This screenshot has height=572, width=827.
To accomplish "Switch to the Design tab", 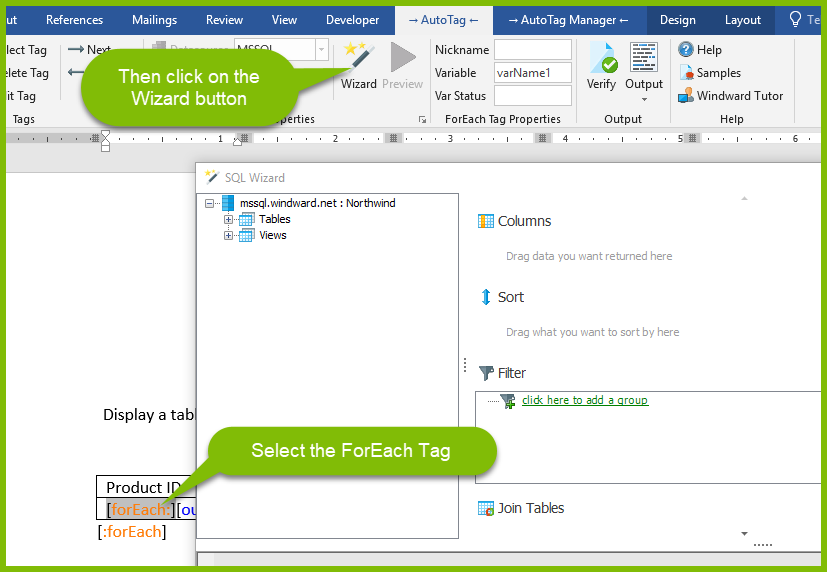I will [x=678, y=20].
